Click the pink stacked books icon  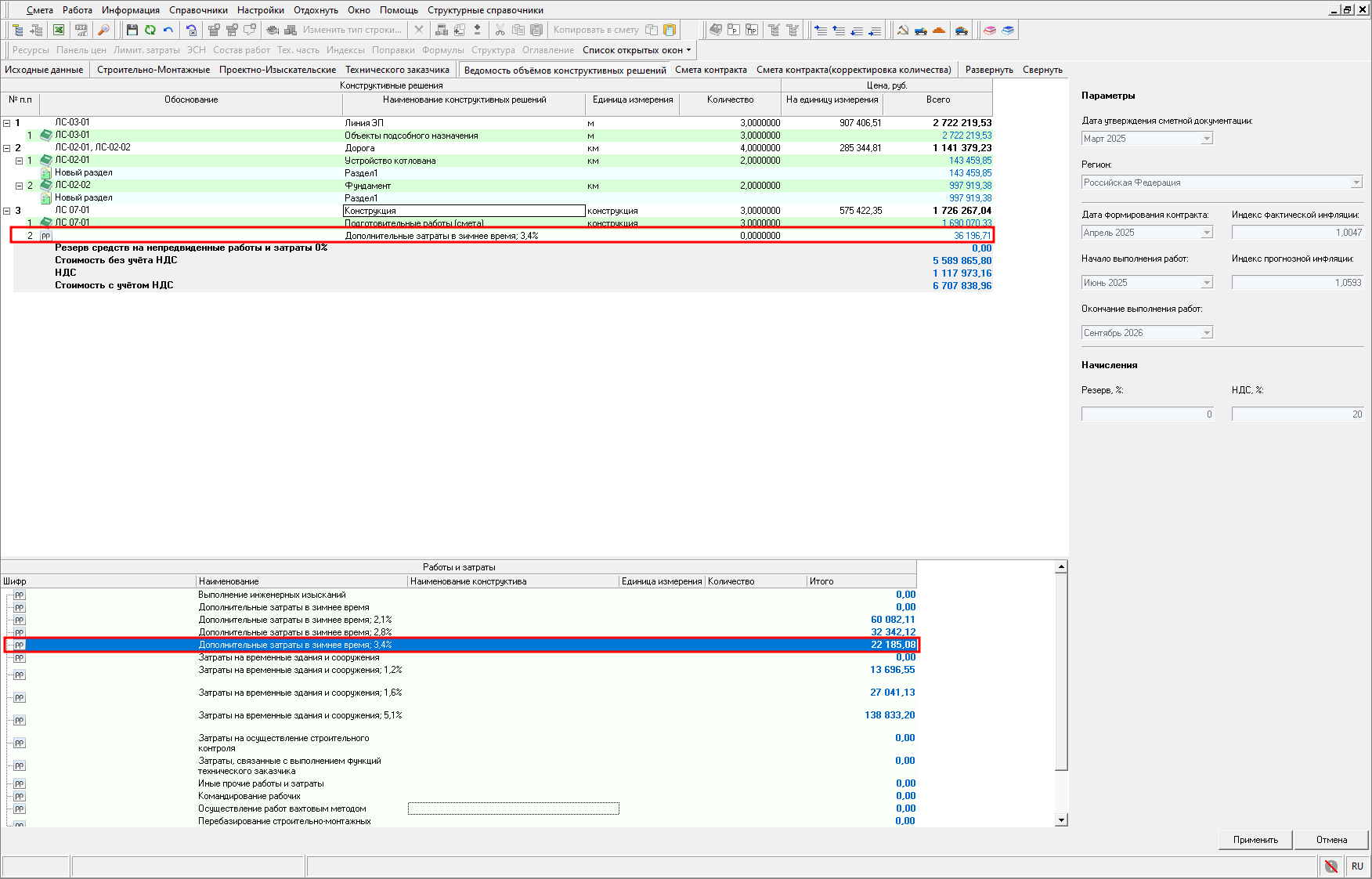[x=990, y=30]
